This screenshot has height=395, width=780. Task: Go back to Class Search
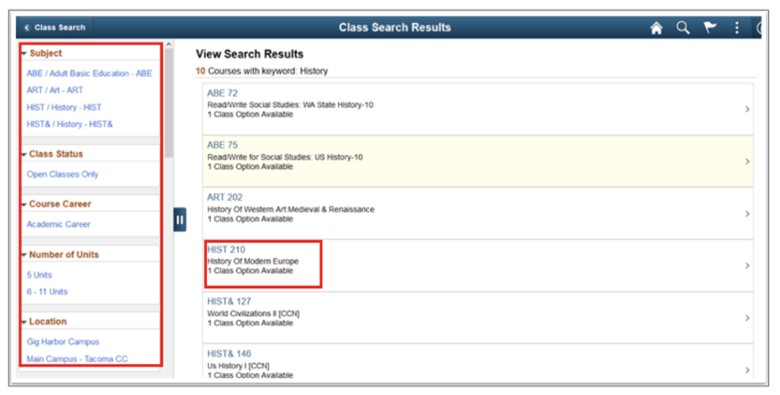point(55,28)
